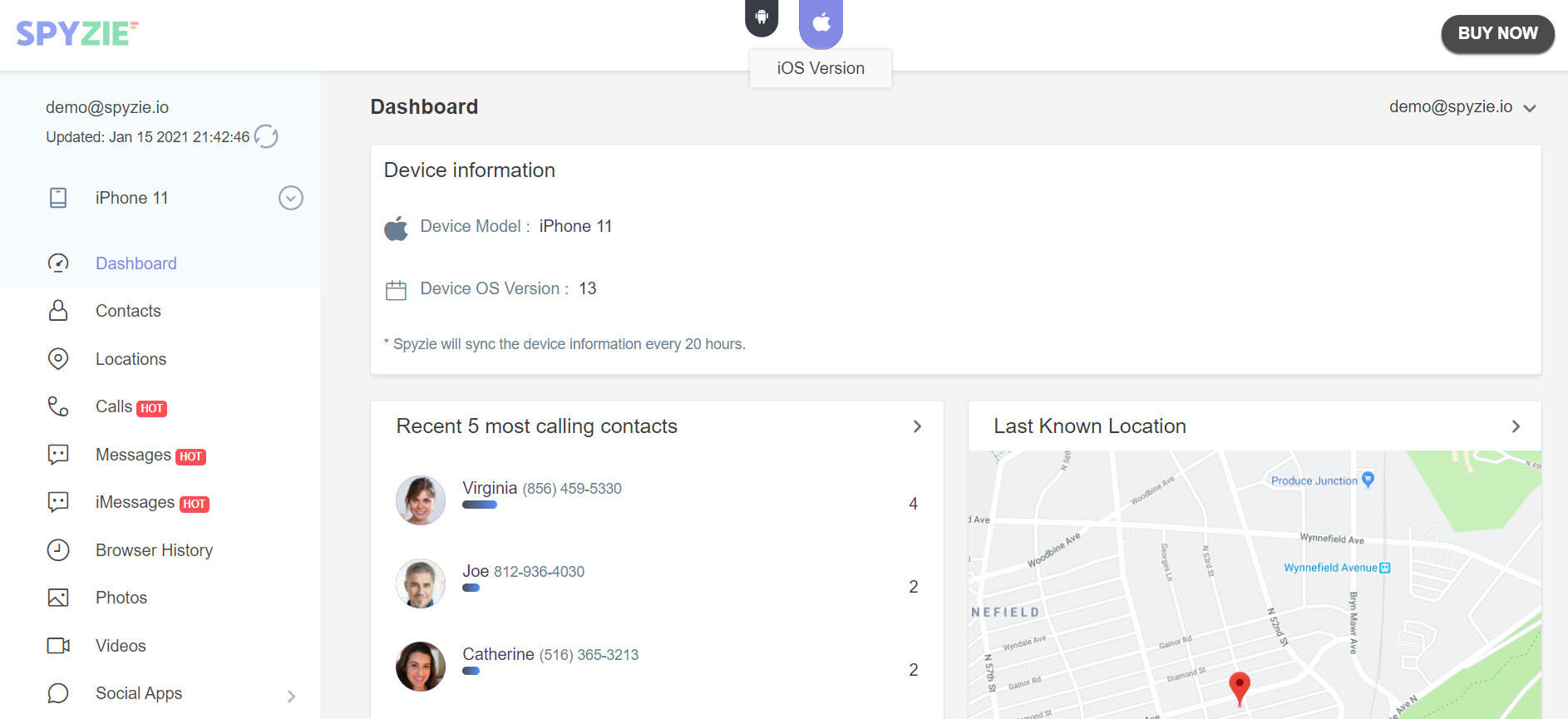Click the Calls phone icon
1568x719 pixels.
(x=58, y=406)
